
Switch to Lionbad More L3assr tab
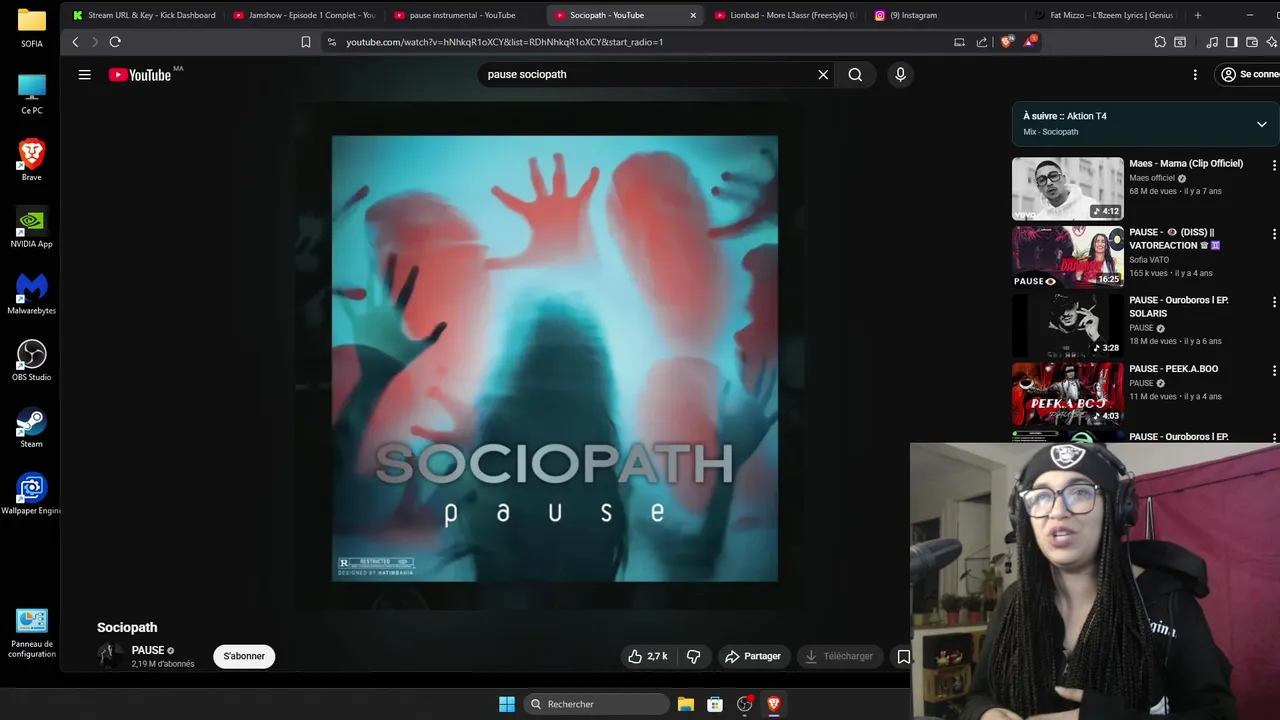pyautogui.click(x=786, y=15)
